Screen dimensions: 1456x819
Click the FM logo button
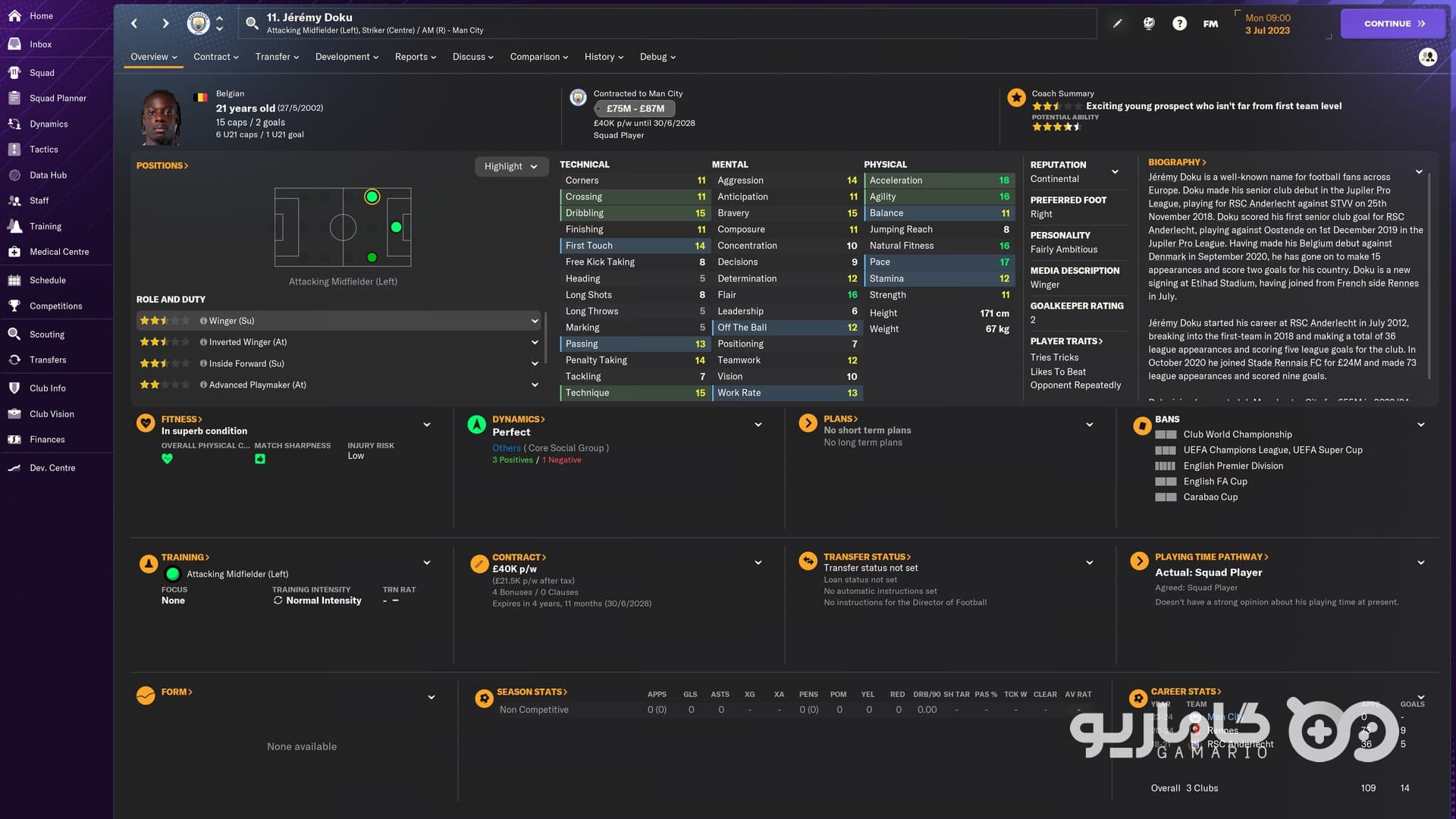point(1210,24)
